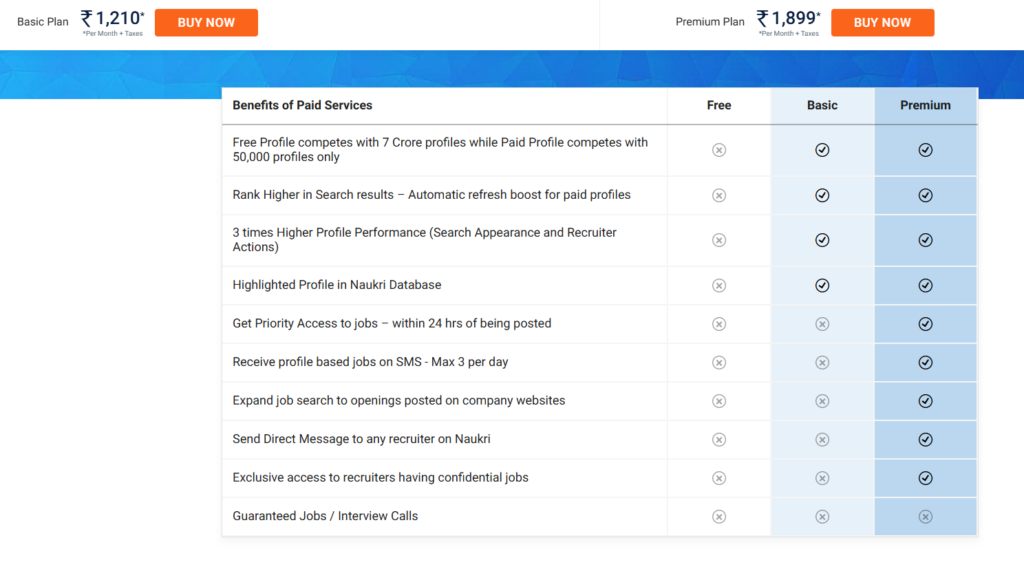
Task: Click Premium checkmark for Highlighted Profile row
Action: [x=925, y=286]
